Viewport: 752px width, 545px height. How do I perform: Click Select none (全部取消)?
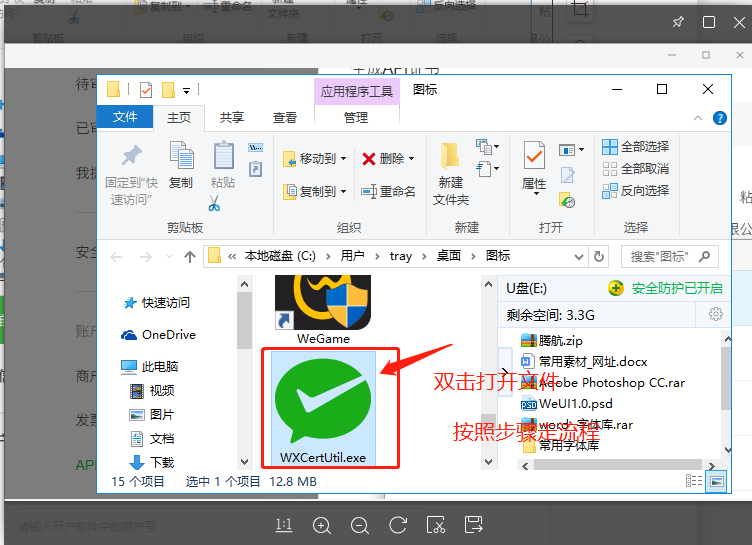(635, 169)
